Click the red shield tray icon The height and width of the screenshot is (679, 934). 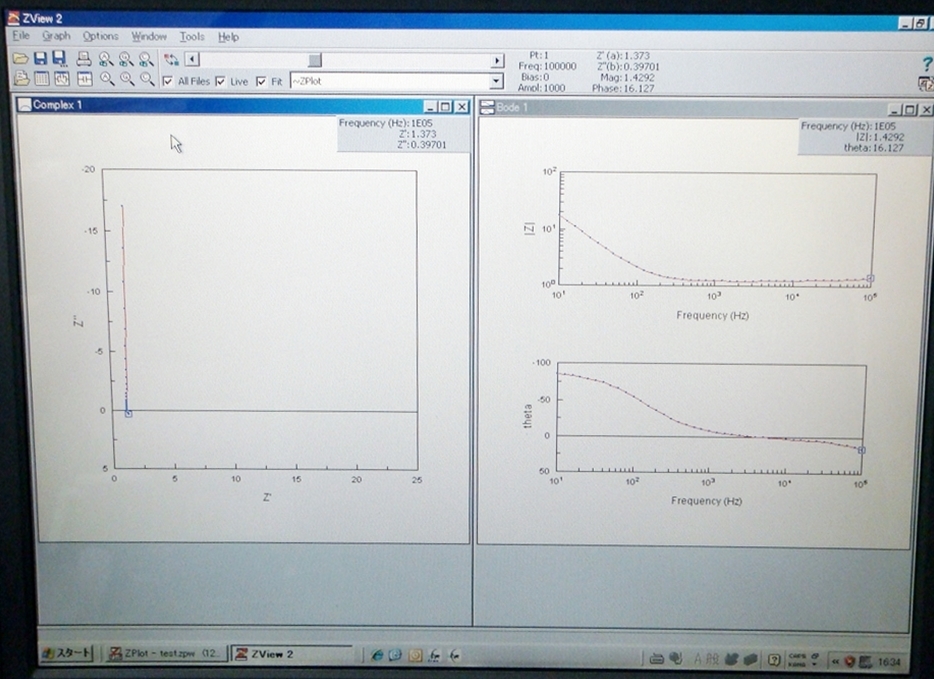pyautogui.click(x=850, y=661)
